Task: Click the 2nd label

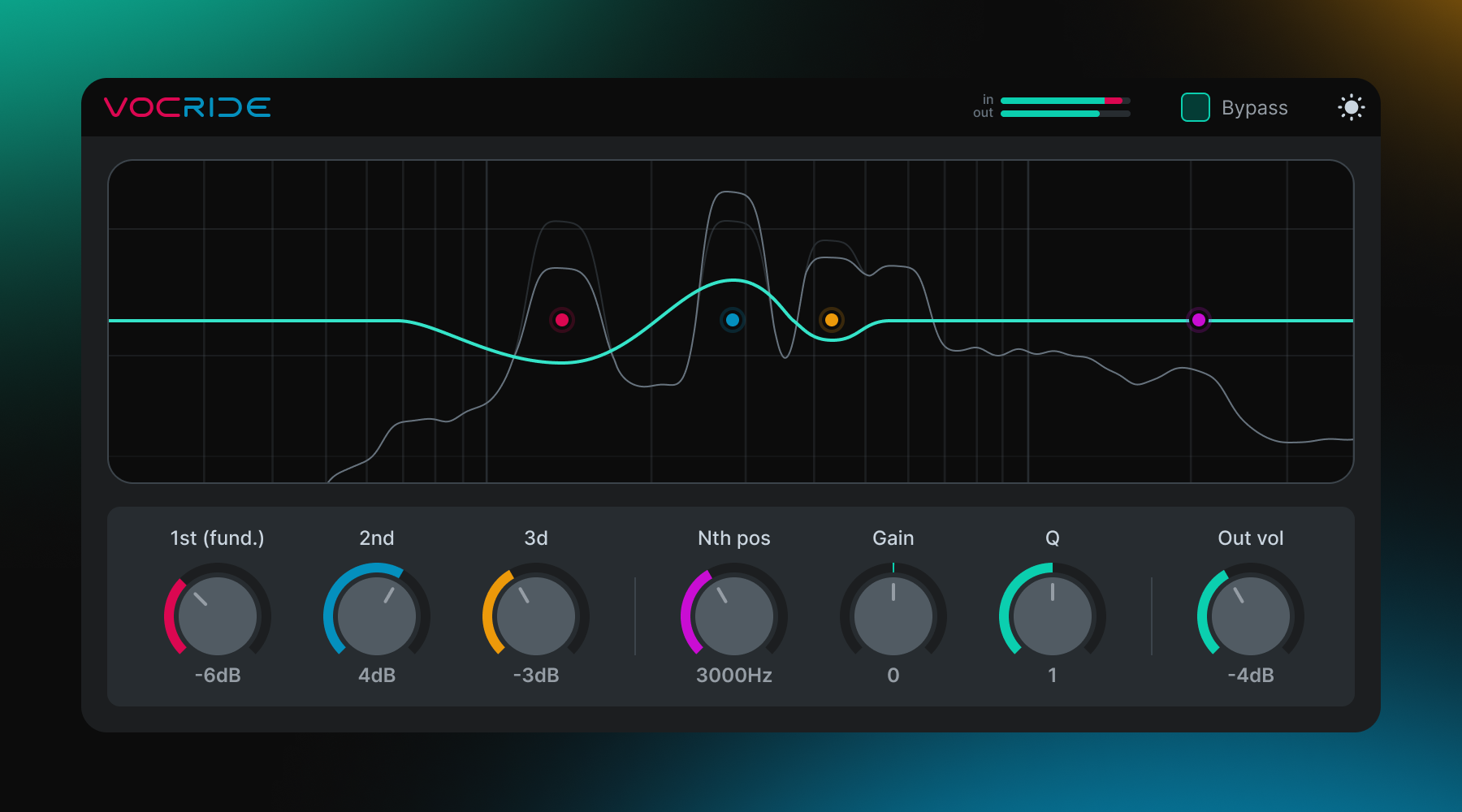Action: [x=377, y=538]
